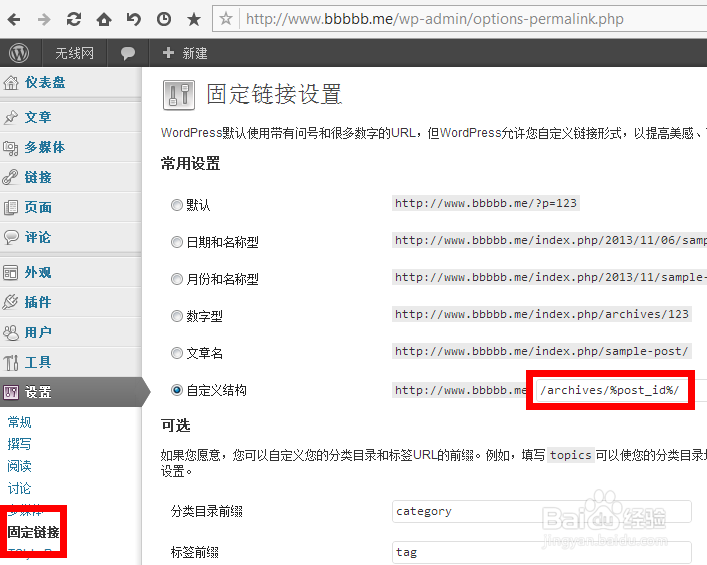Click the 链接 chain icon
707x565 pixels.
coord(11,177)
